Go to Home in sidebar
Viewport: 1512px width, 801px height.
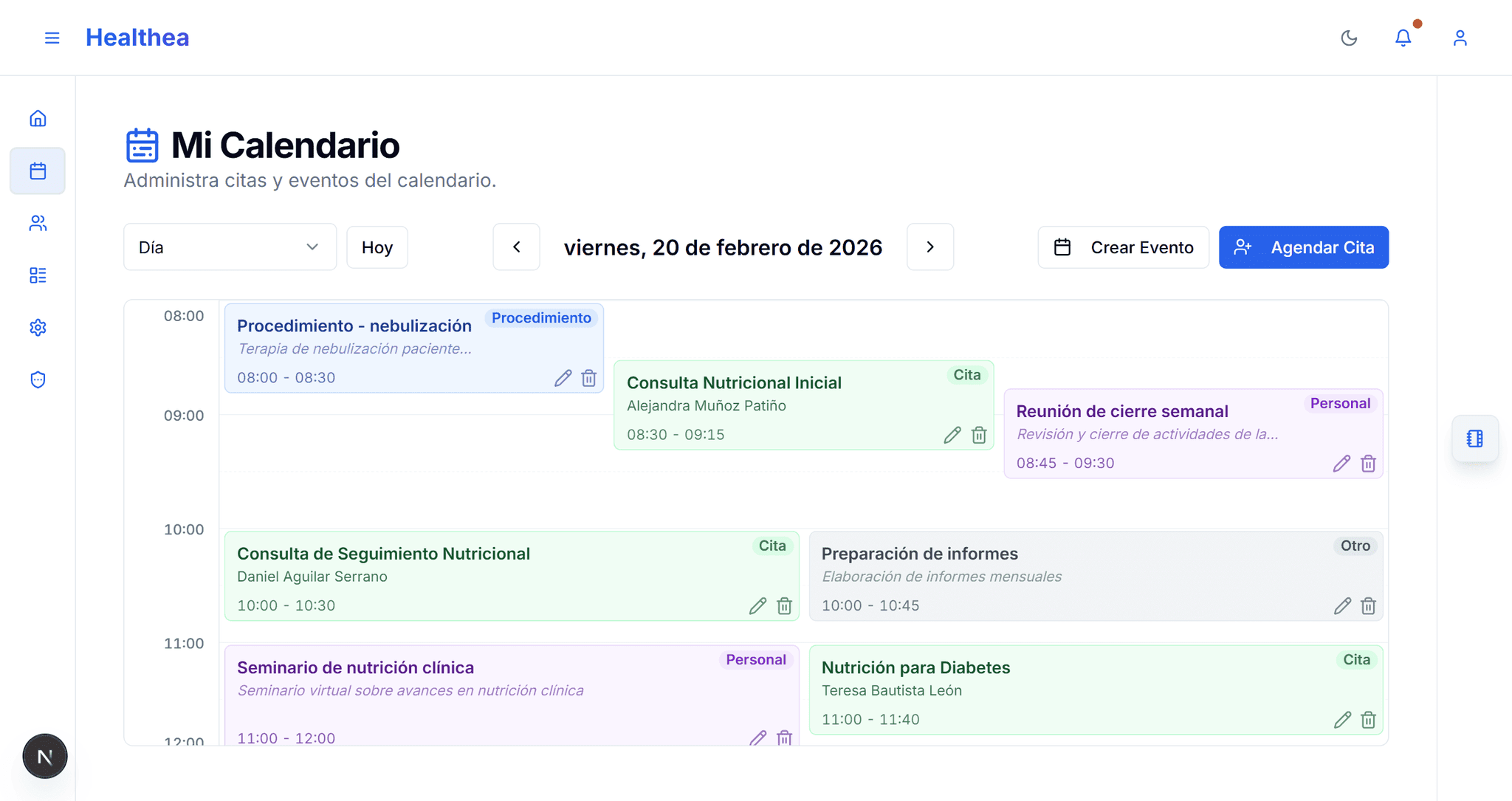point(38,118)
